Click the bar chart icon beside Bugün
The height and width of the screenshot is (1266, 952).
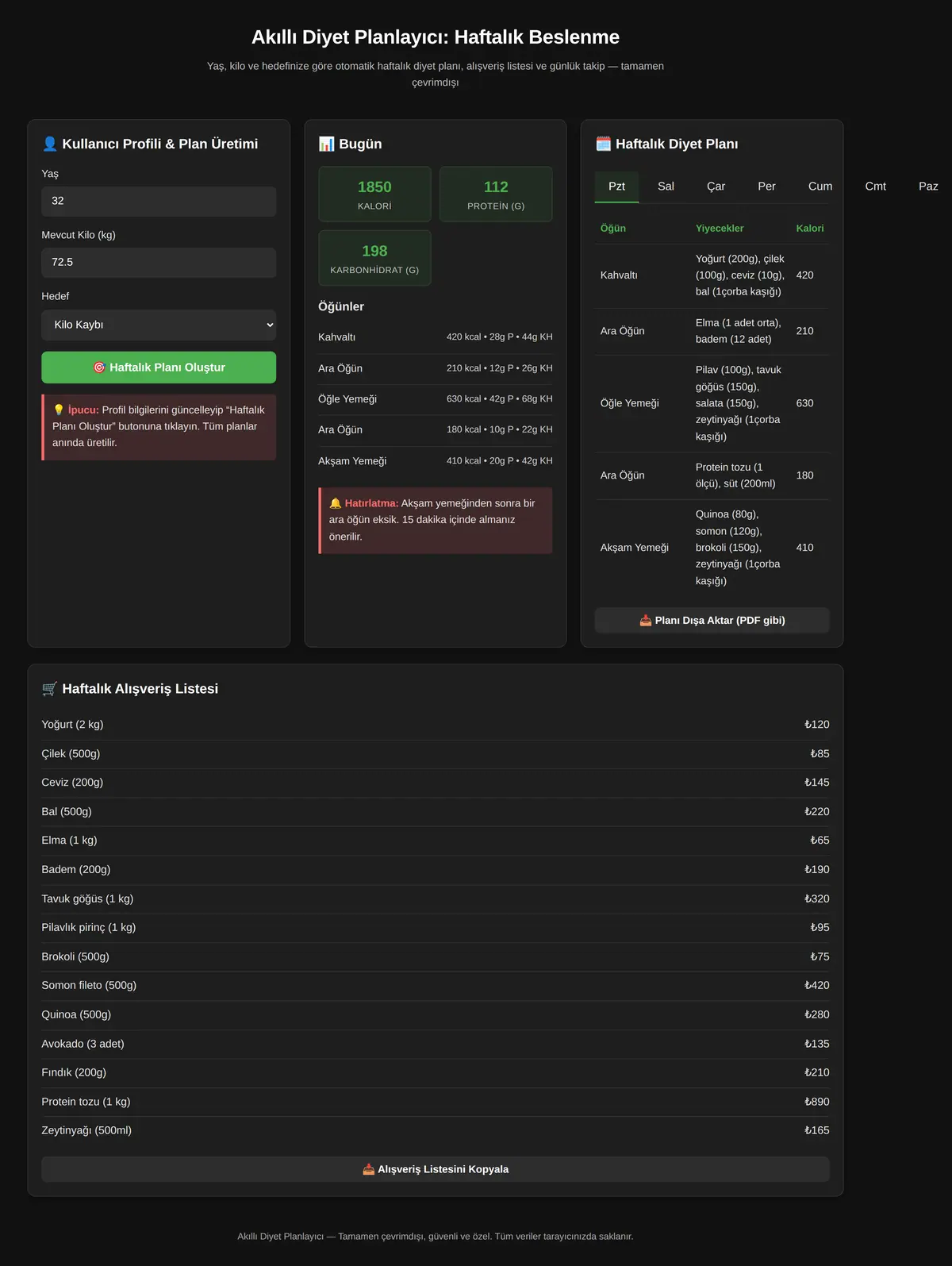point(326,144)
